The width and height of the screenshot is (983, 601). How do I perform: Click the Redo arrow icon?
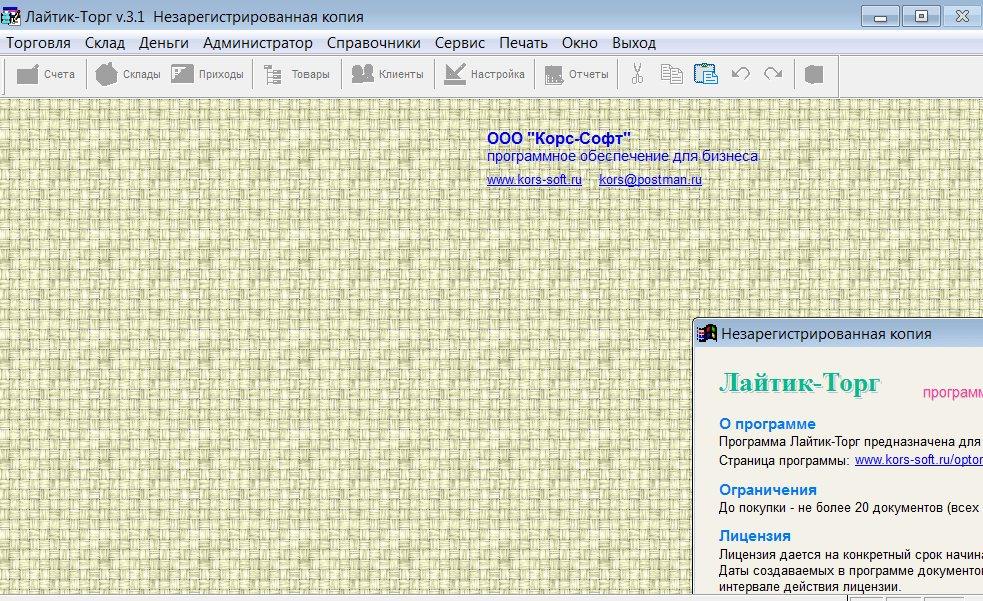(773, 74)
